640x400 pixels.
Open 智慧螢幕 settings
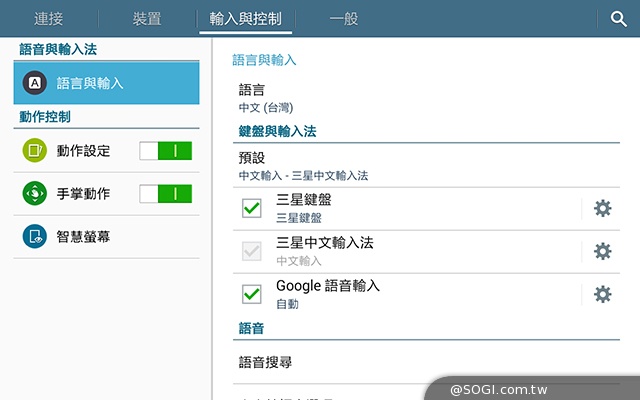[107, 237]
